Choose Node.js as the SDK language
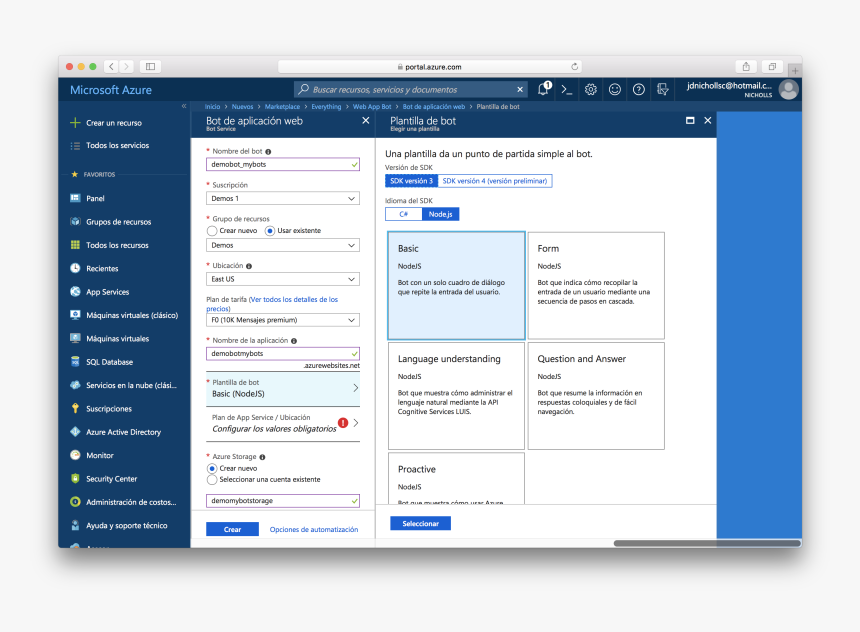 click(x=440, y=214)
